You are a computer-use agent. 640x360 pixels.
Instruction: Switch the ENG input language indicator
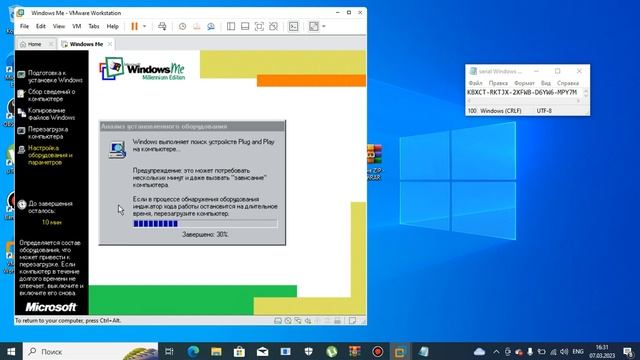tap(578, 351)
